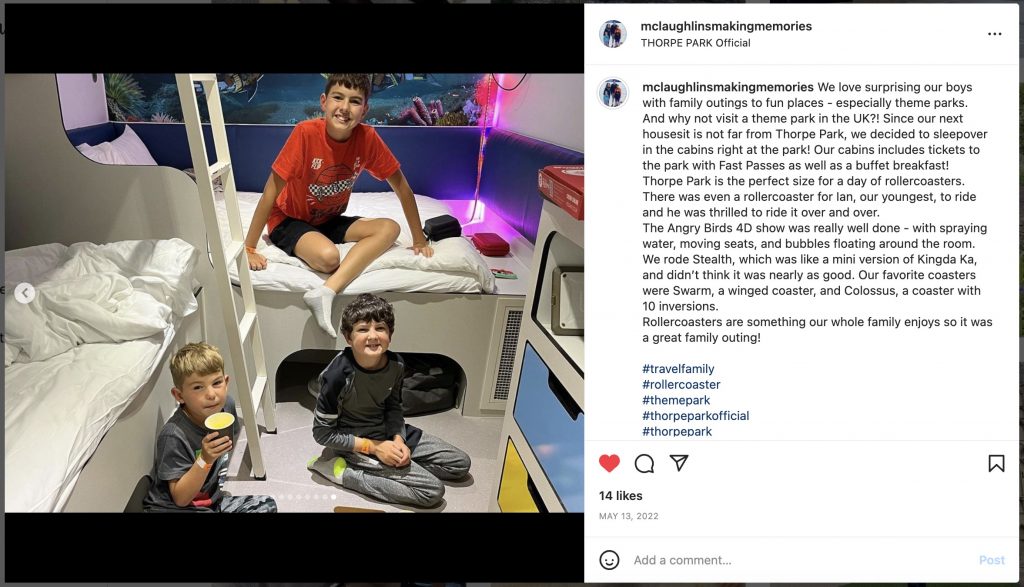
Task: Open comments with speech bubble icon
Action: pos(644,463)
